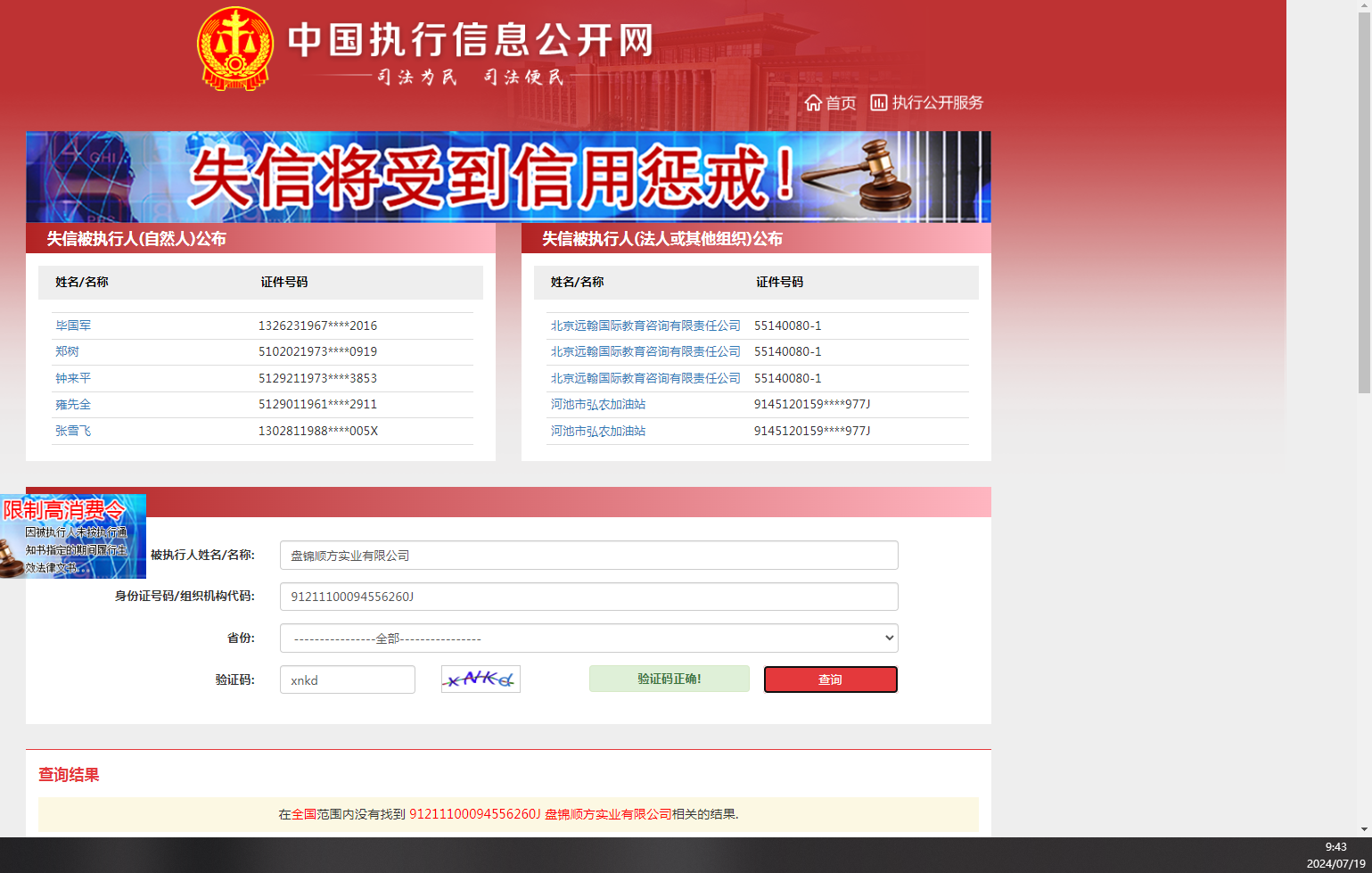Select ID number 5129211973****3853
The image size is (1372, 873).
[317, 378]
